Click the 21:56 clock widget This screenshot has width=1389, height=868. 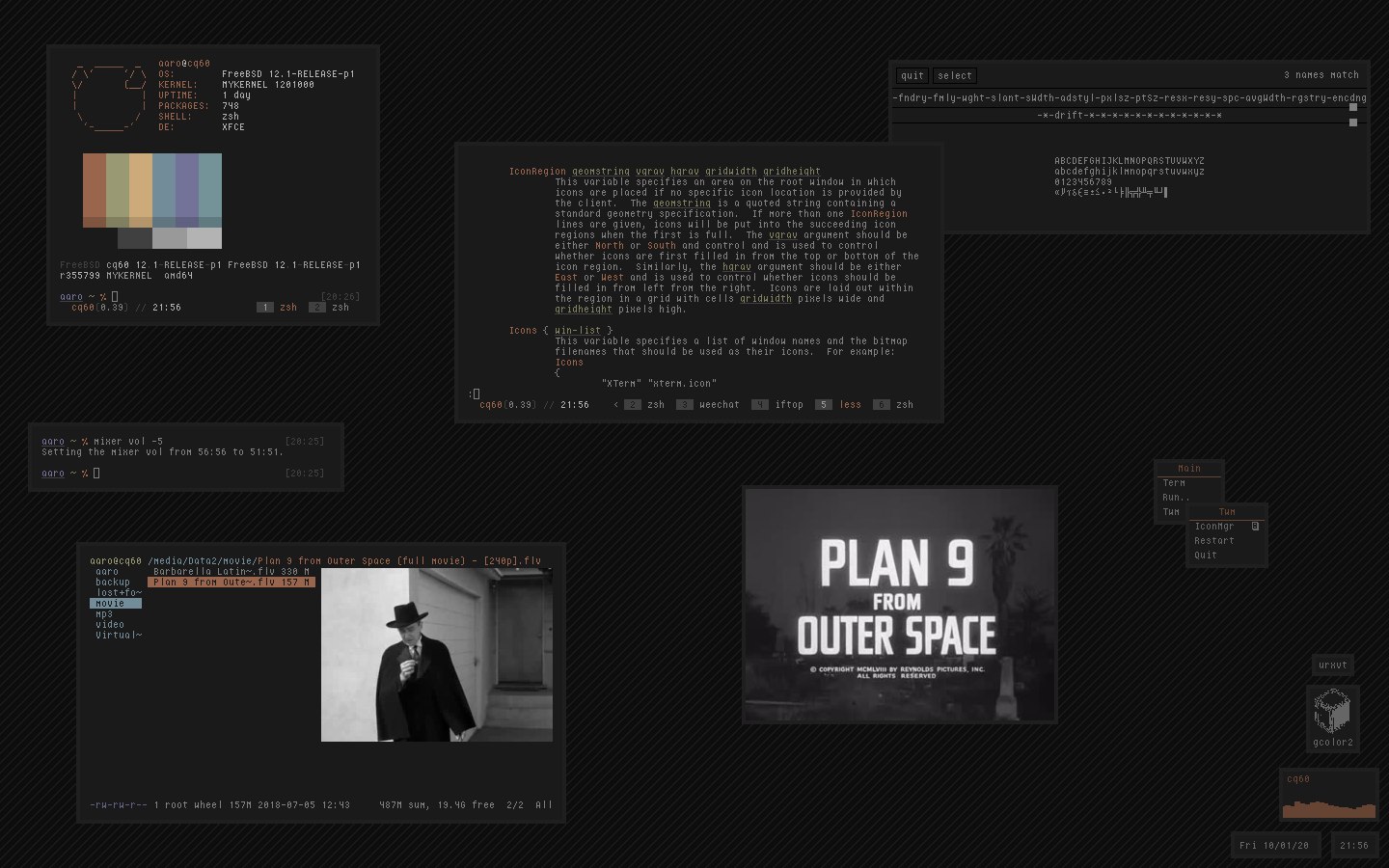[x=1354, y=846]
